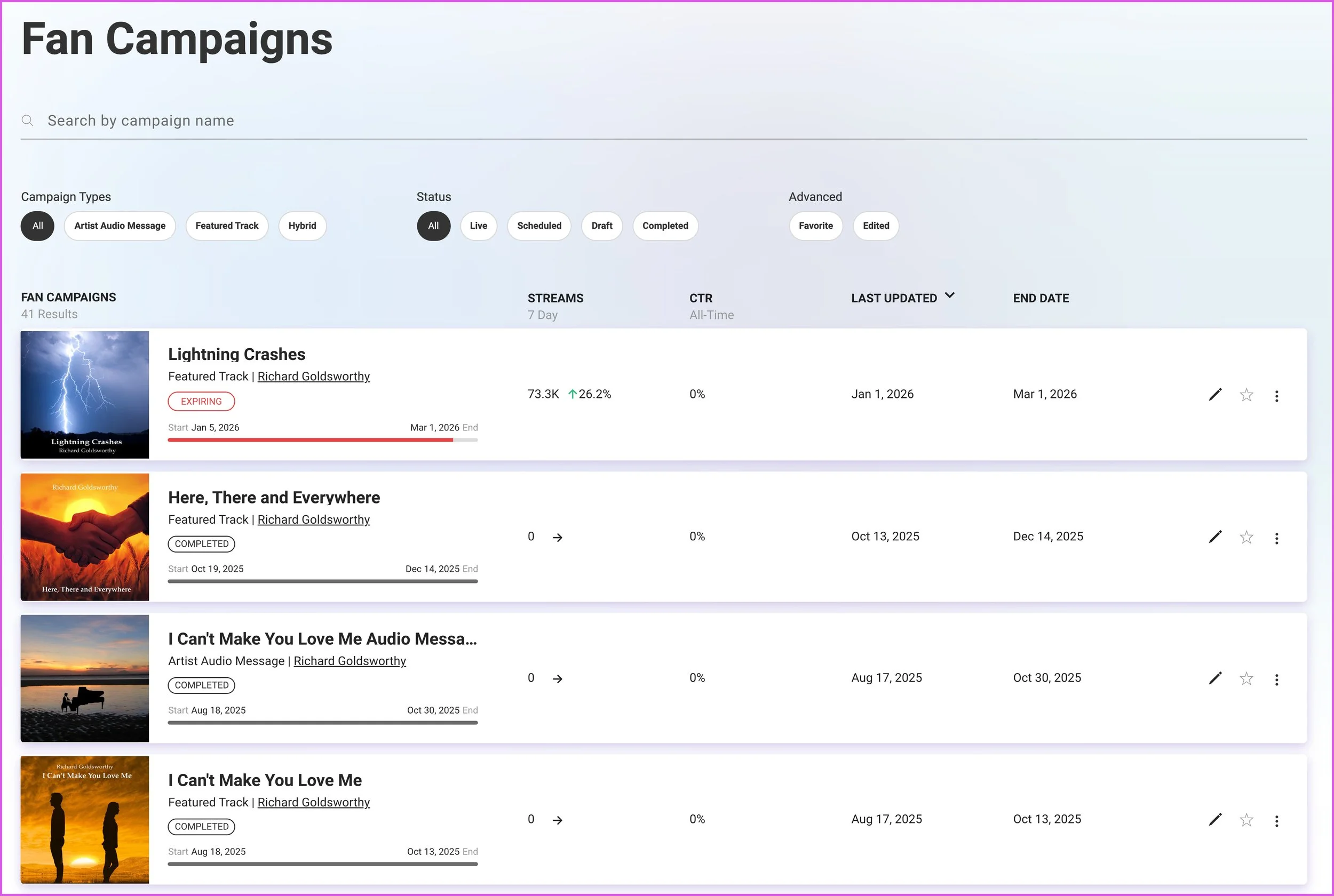This screenshot has height=896, width=1334.
Task: Select Featured Track campaign type
Action: (x=227, y=226)
